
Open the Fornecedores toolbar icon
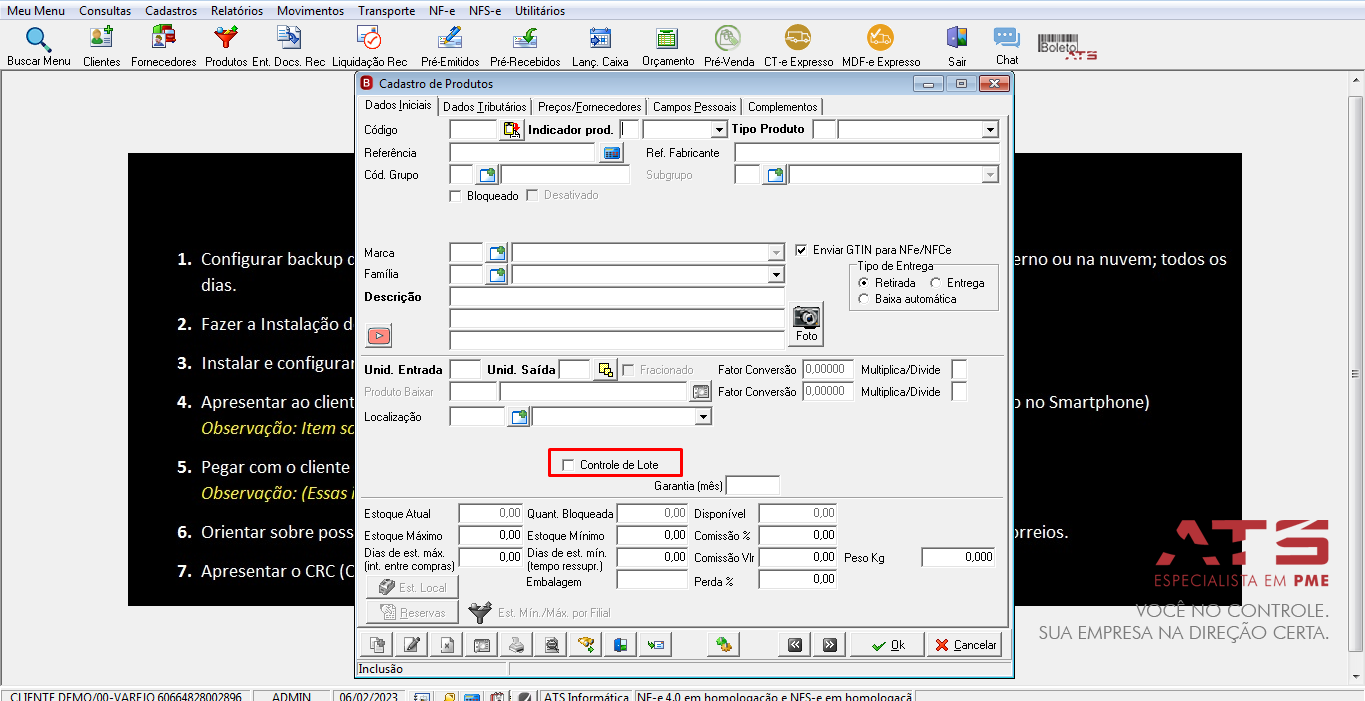[163, 46]
